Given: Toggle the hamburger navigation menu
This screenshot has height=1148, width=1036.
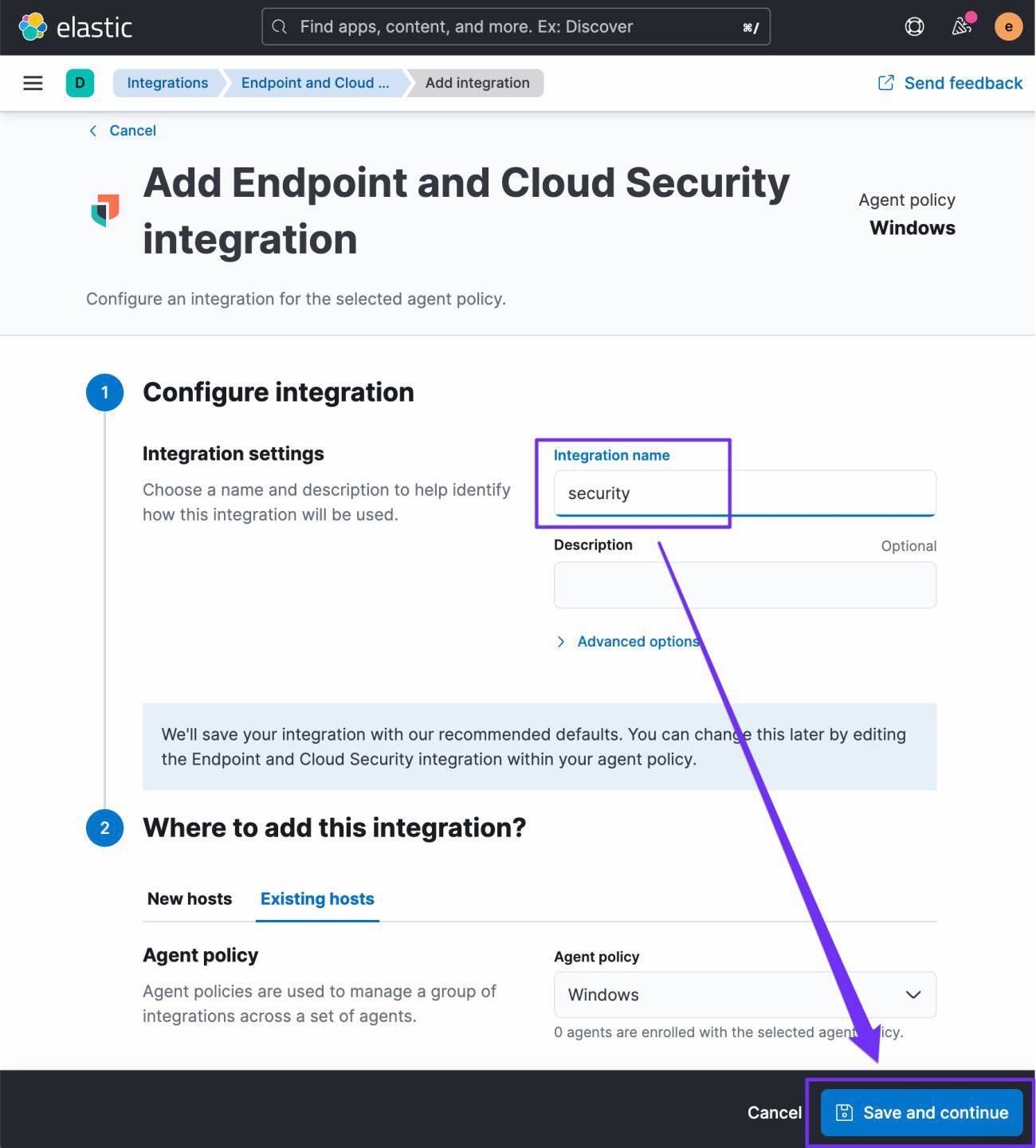Looking at the screenshot, I should [x=33, y=83].
